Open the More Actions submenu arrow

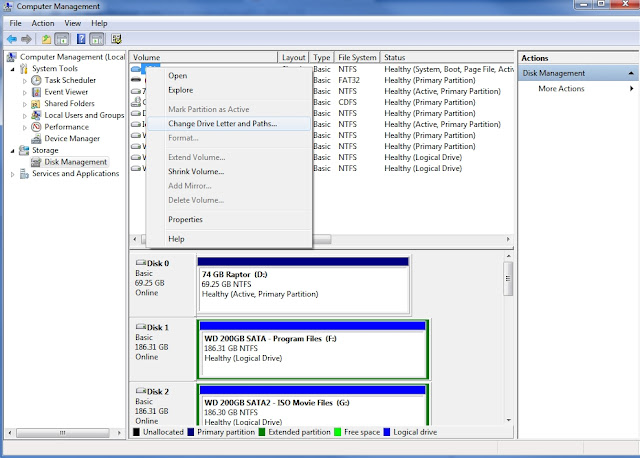pyautogui.click(x=631, y=89)
